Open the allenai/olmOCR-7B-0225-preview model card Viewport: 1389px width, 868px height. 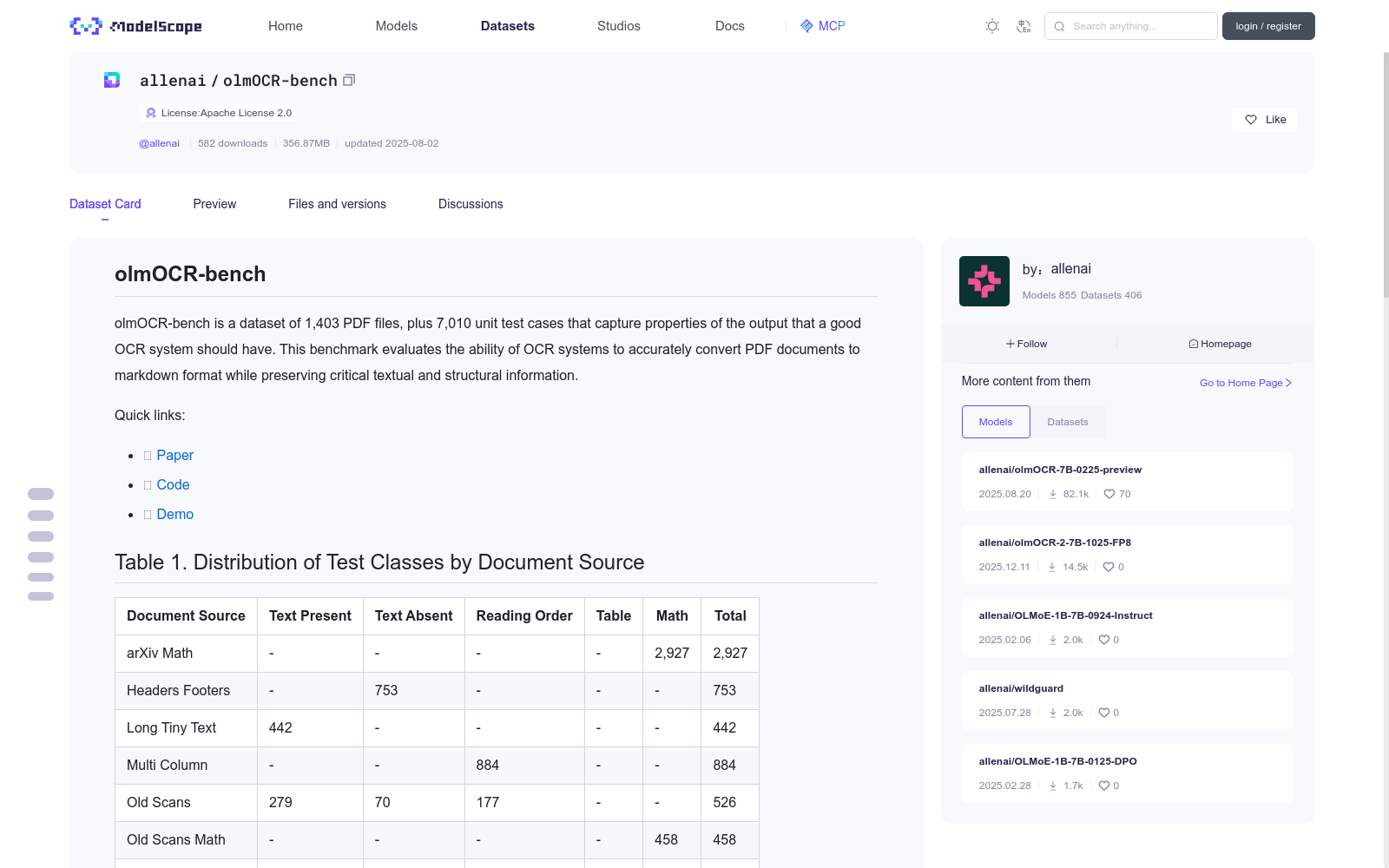coord(1128,482)
